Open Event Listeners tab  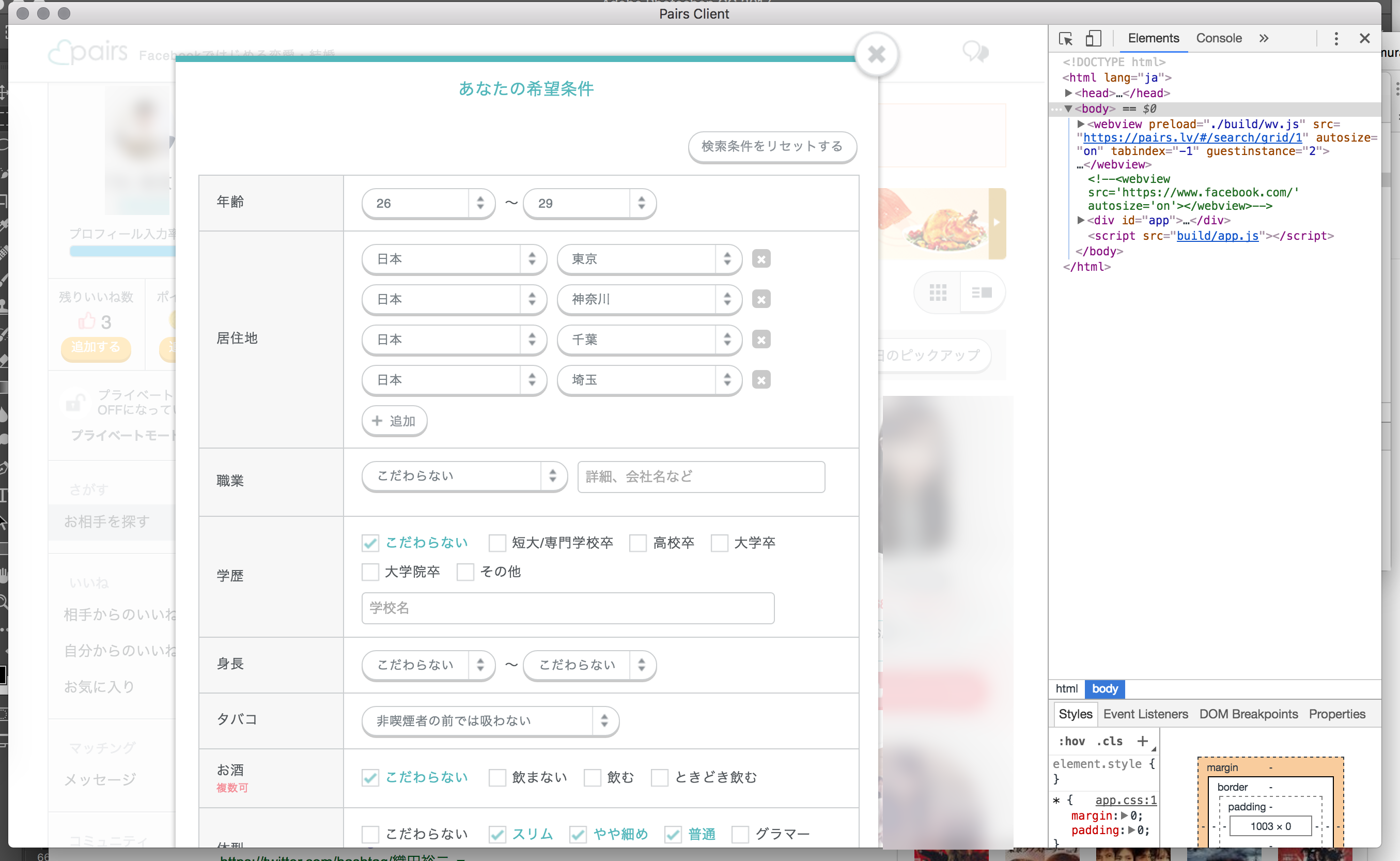(1145, 714)
